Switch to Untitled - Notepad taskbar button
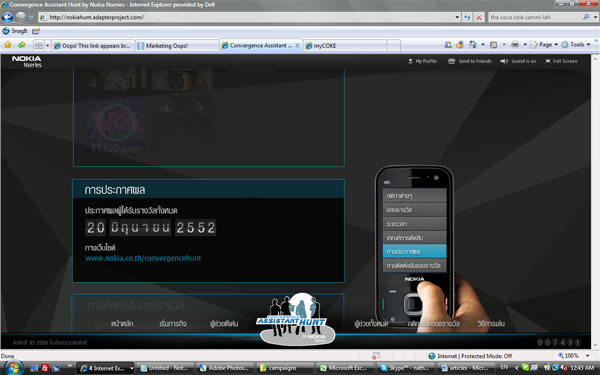The image size is (600, 375). tap(165, 368)
